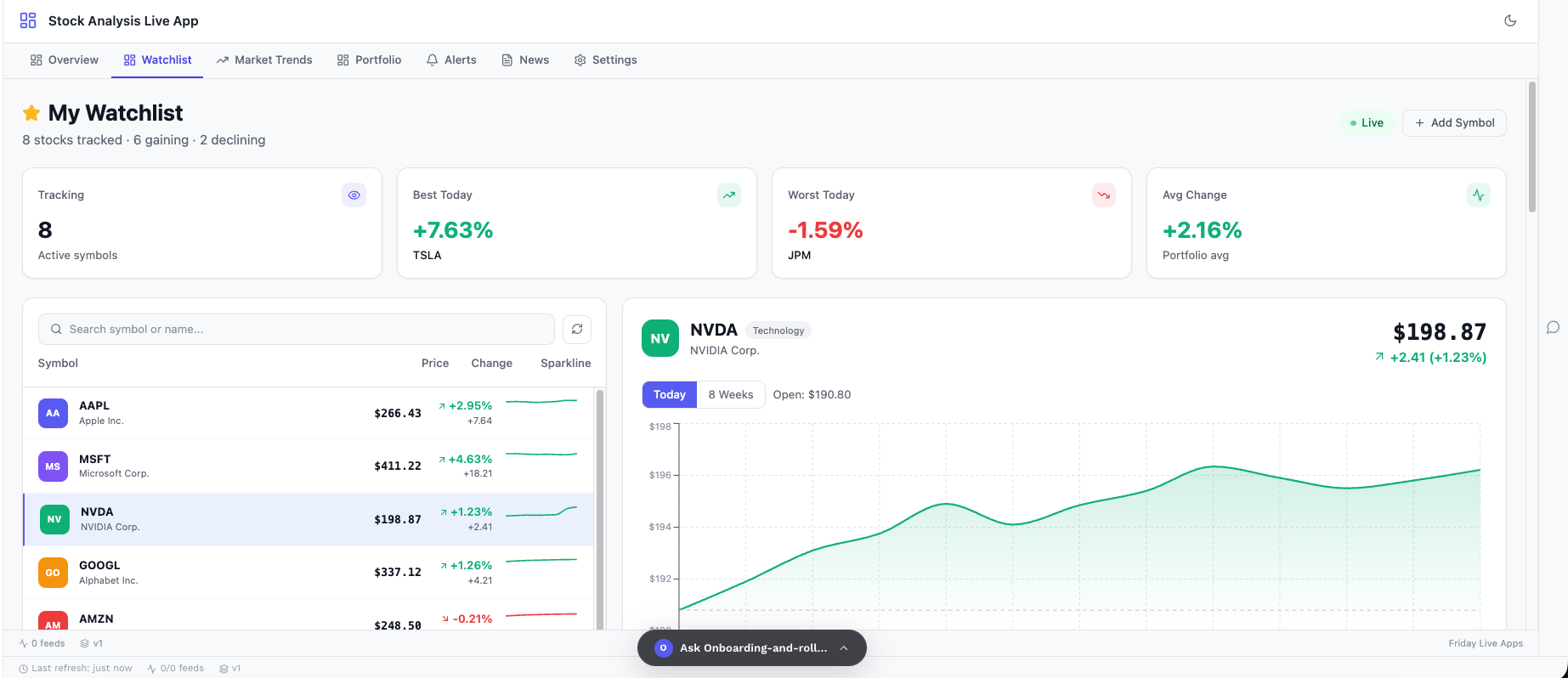
Task: Open the Overview tab
Action: 65,59
